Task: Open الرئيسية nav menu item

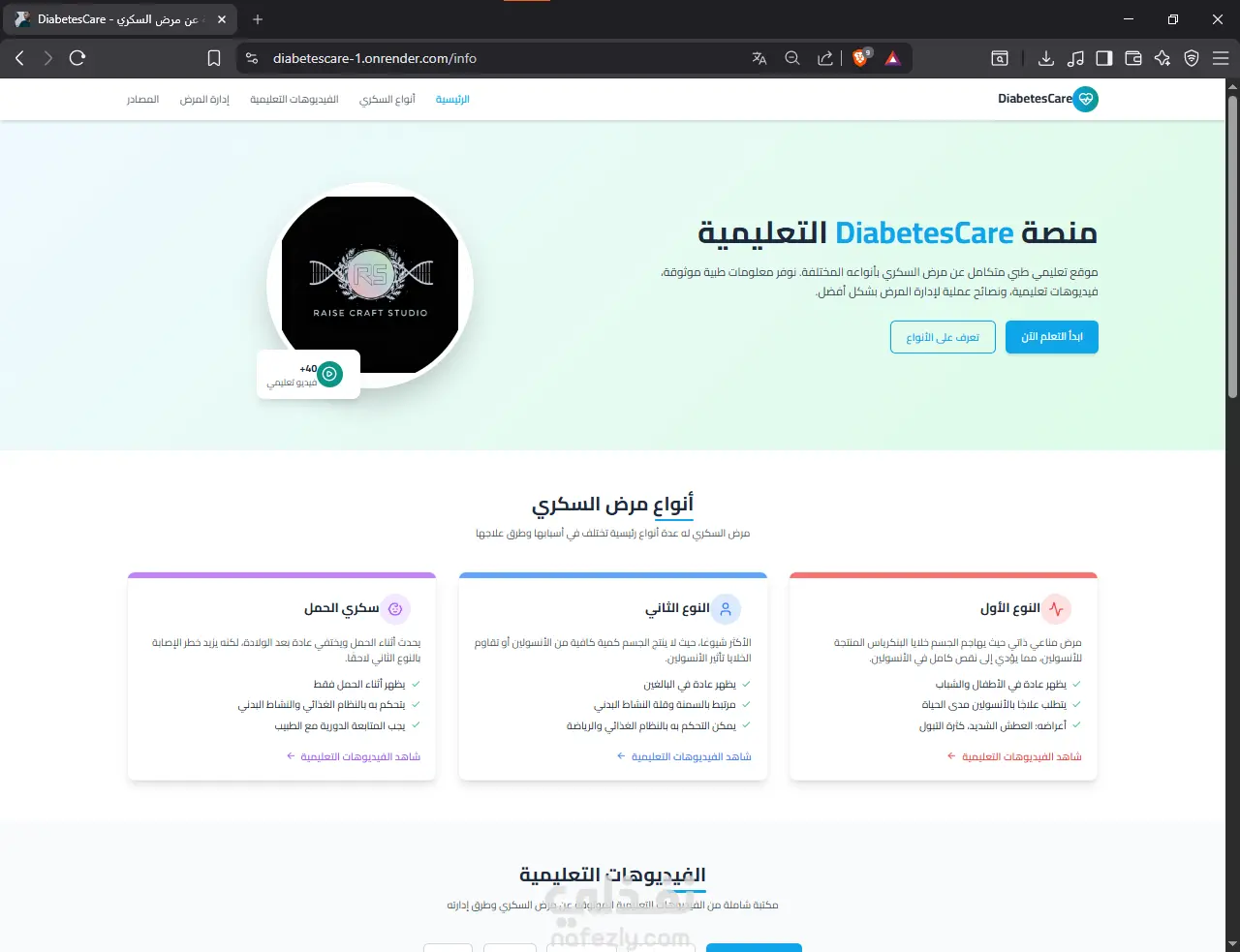Action: [x=452, y=100]
